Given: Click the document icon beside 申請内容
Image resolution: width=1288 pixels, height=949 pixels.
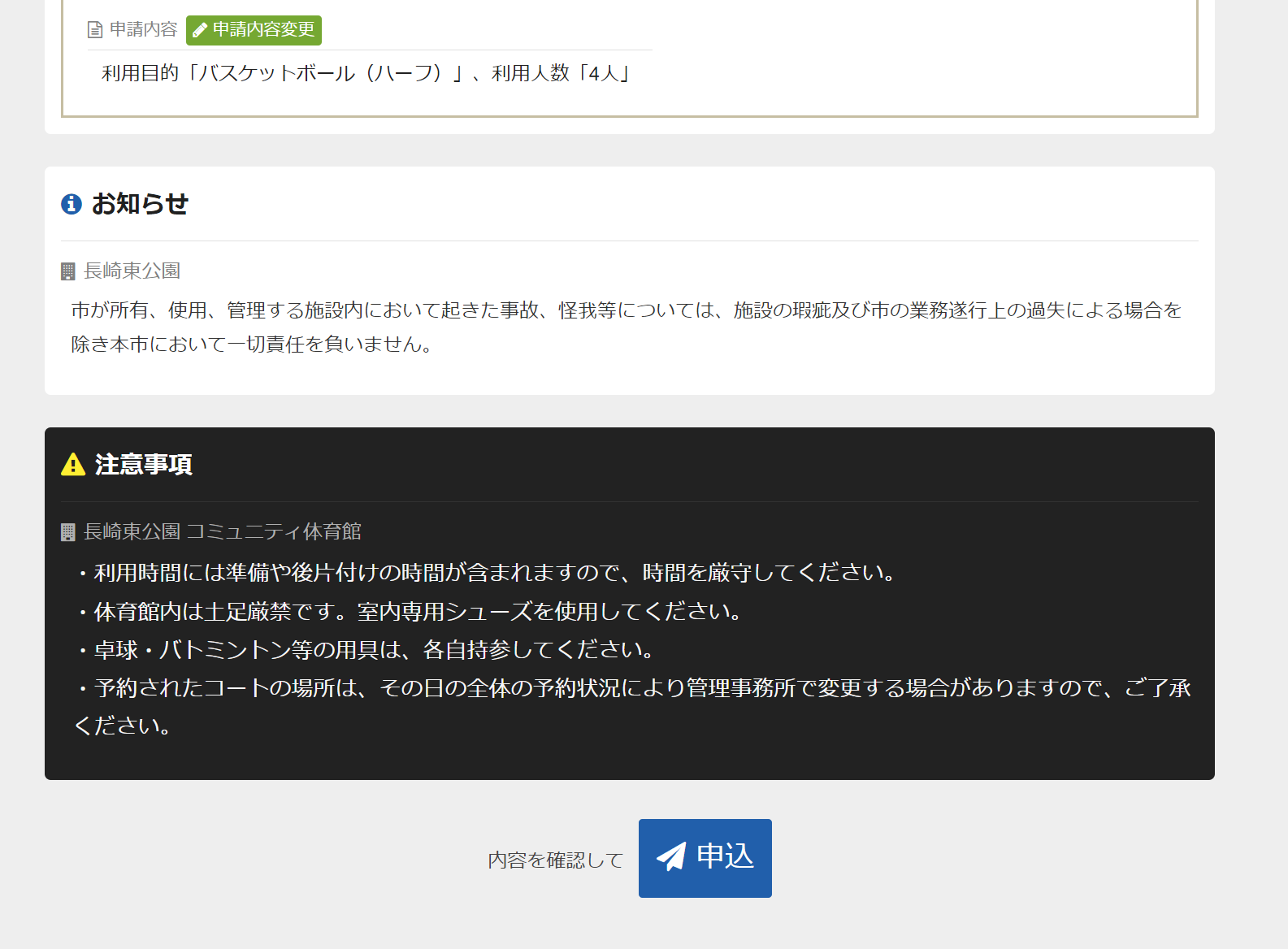Looking at the screenshot, I should 95,30.
